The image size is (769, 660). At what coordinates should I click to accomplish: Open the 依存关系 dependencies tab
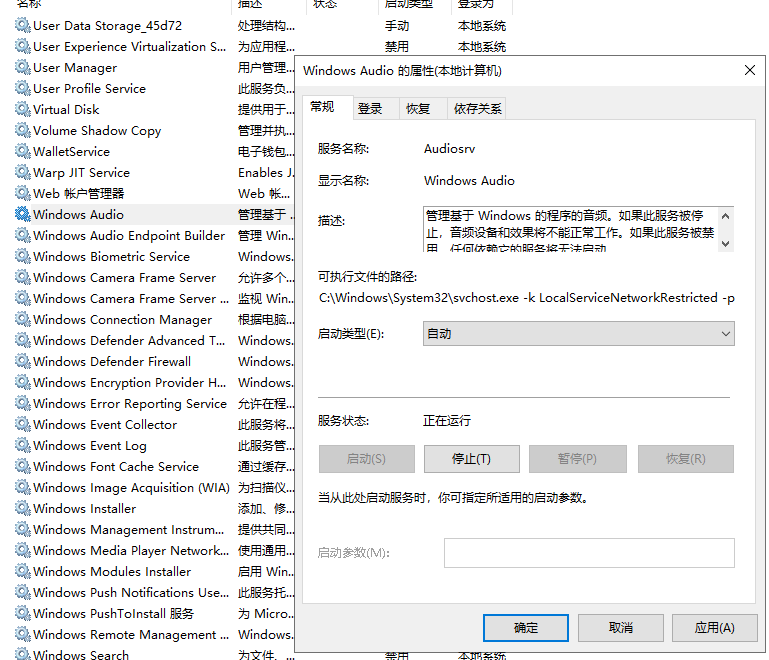click(x=477, y=108)
